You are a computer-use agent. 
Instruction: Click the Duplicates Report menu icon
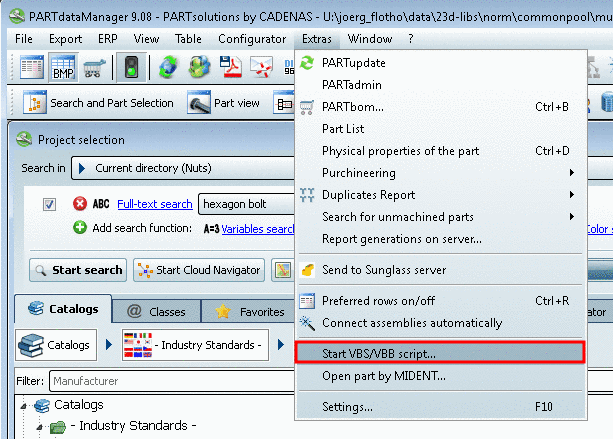pos(307,195)
